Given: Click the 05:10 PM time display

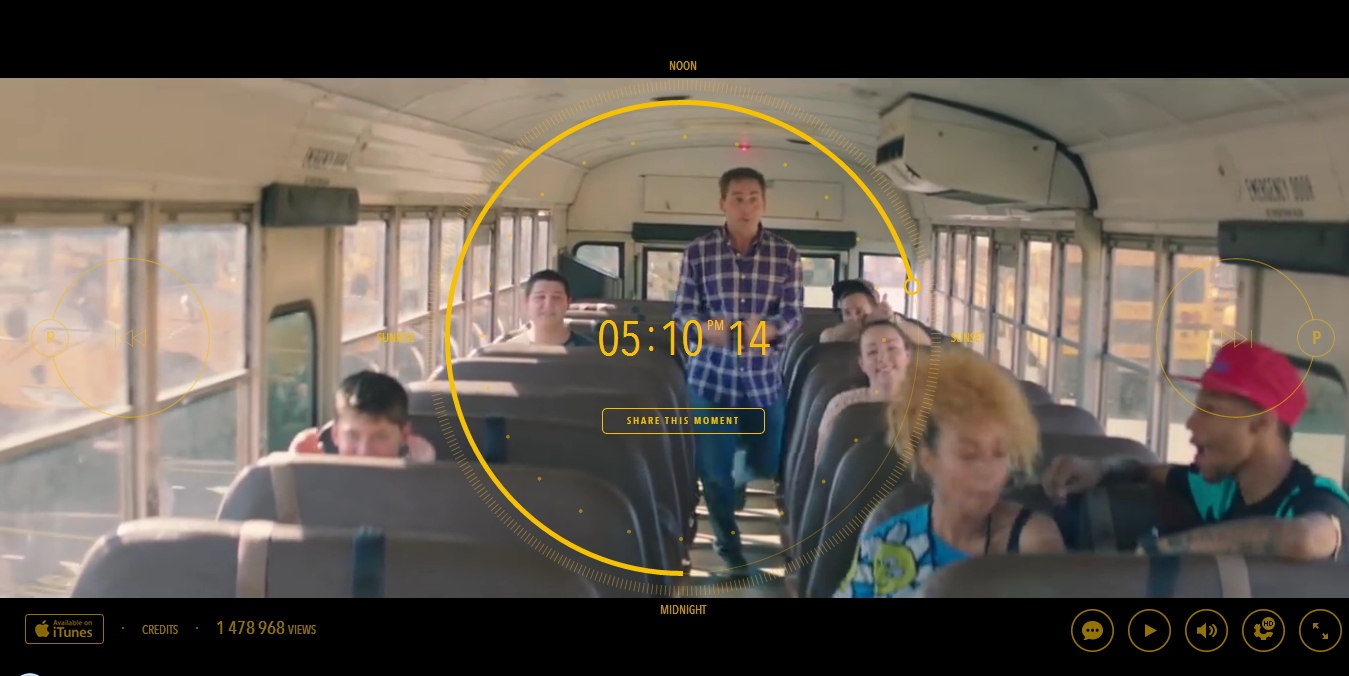Looking at the screenshot, I should (x=651, y=339).
